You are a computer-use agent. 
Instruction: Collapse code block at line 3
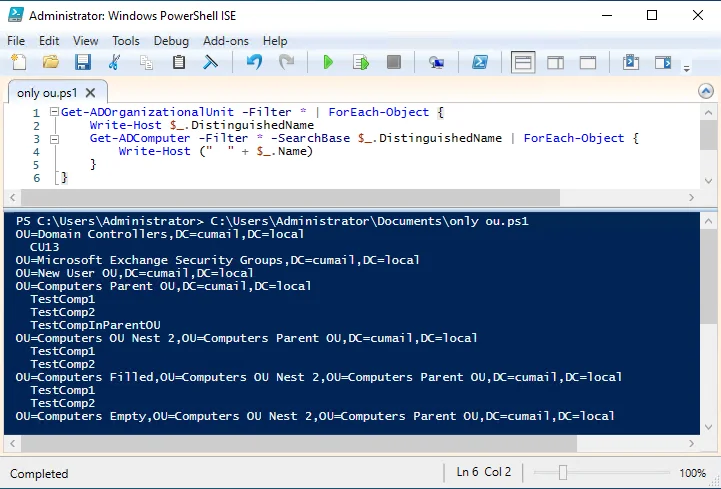[x=54, y=138]
